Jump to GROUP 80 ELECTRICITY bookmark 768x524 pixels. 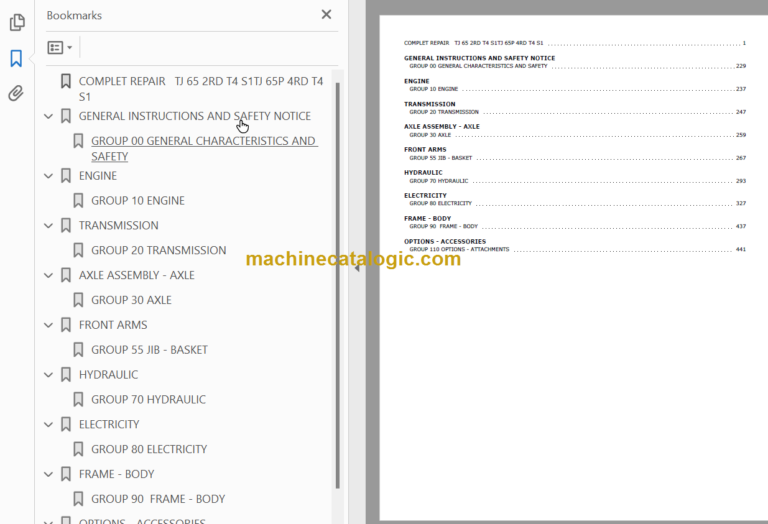[x=149, y=449]
